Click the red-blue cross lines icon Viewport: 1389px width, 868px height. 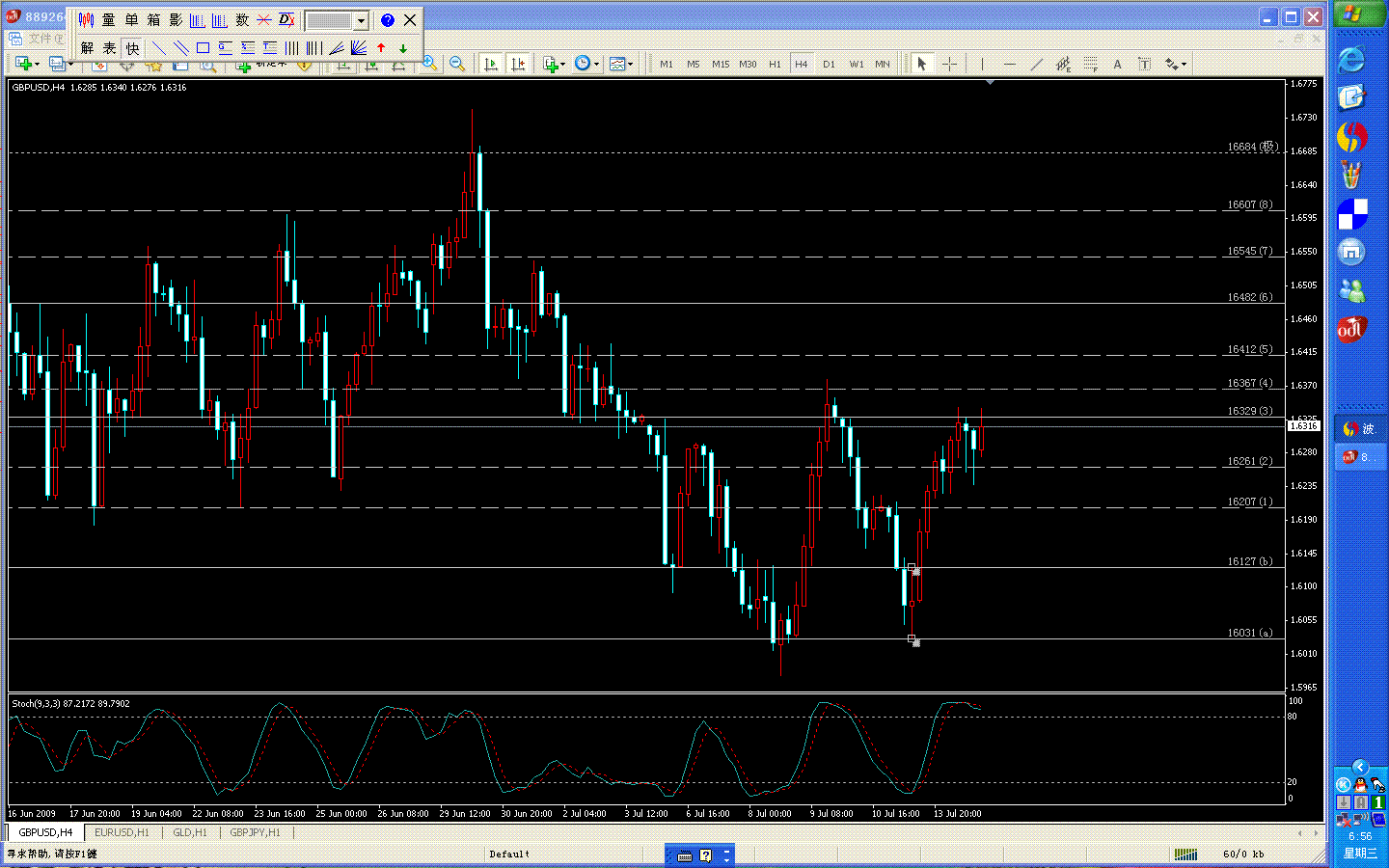click(264, 20)
